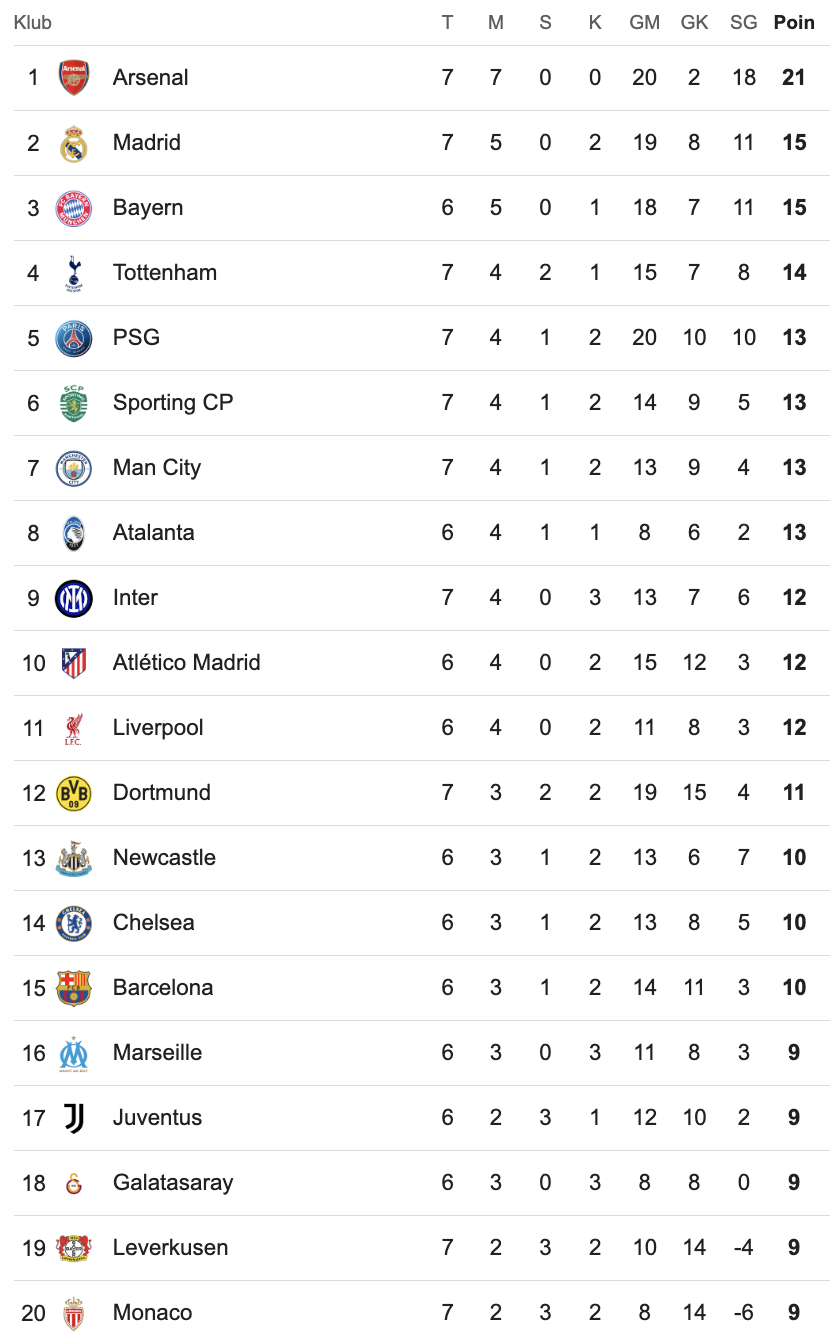The height and width of the screenshot is (1344, 830).
Task: Click the Bayern Munich logo
Action: click(74, 208)
